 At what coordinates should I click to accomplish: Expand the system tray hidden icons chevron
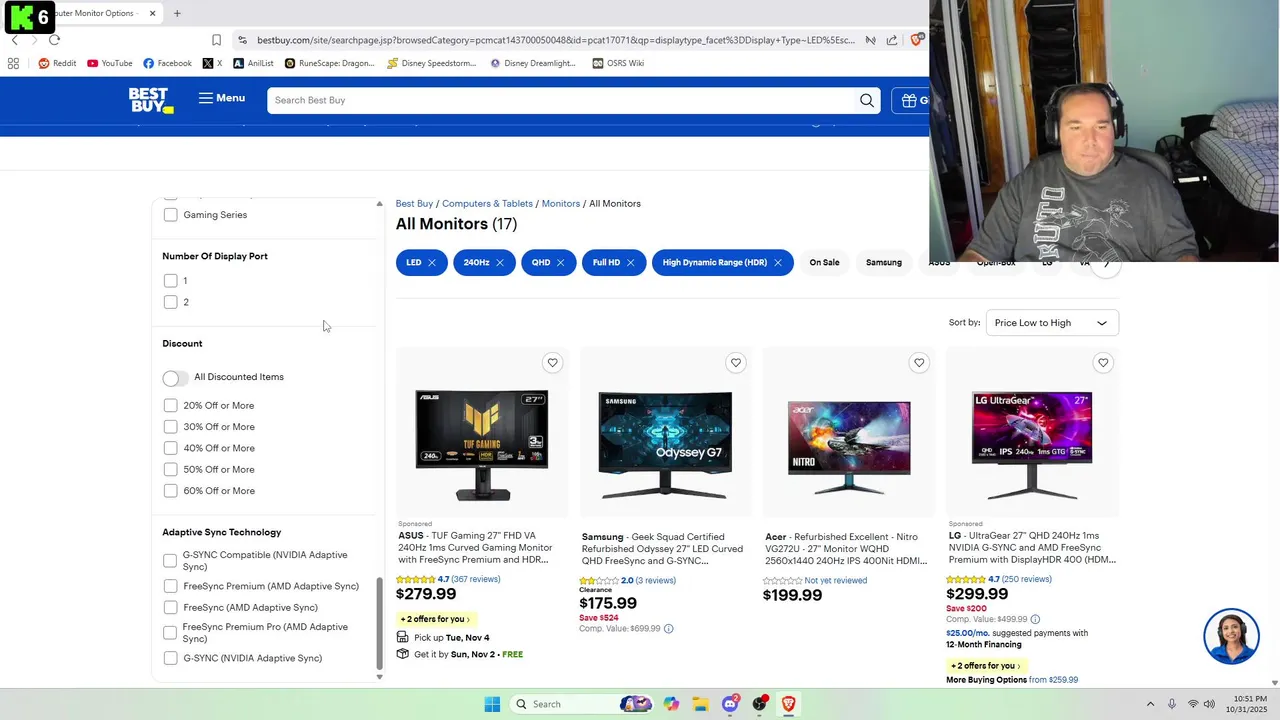click(x=1150, y=704)
